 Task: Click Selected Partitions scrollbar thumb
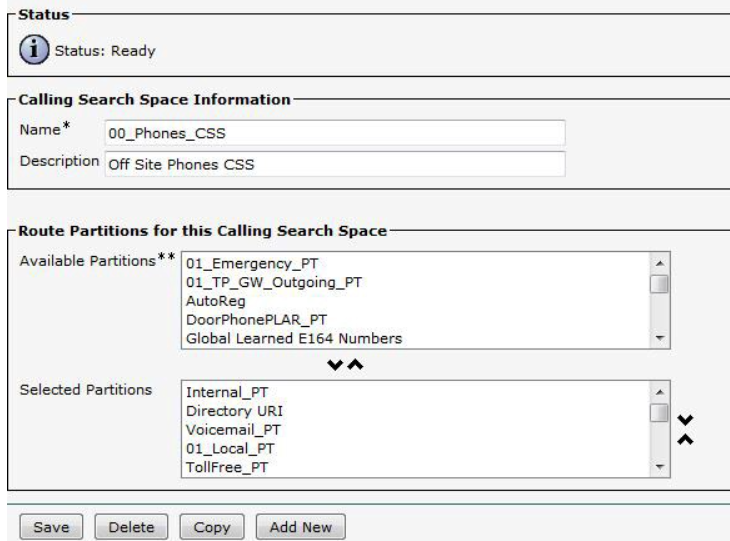(x=659, y=413)
